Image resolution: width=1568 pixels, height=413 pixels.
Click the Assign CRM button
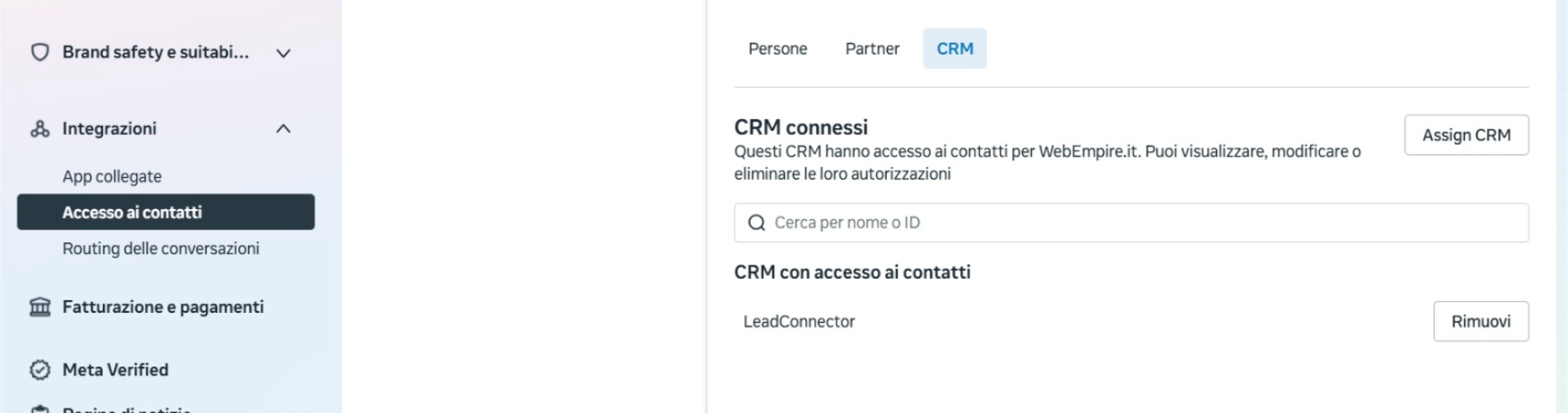[x=1466, y=135]
